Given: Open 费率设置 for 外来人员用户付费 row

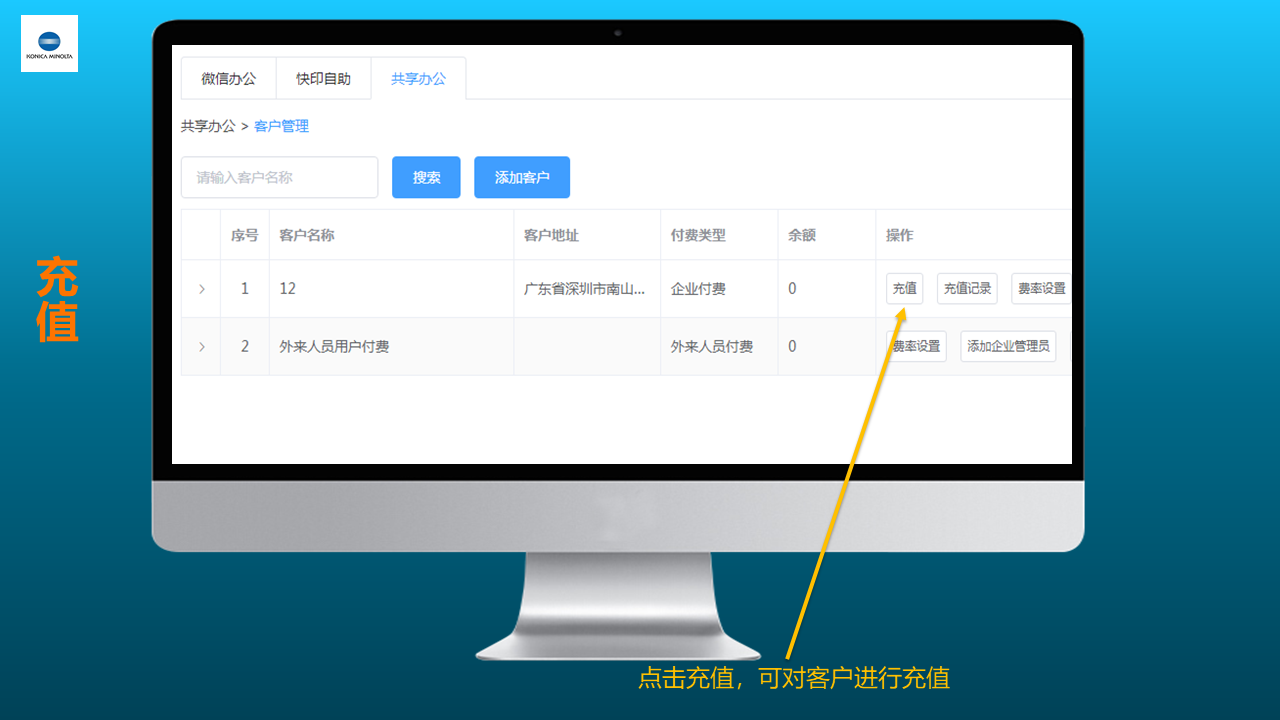Looking at the screenshot, I should click(x=916, y=347).
